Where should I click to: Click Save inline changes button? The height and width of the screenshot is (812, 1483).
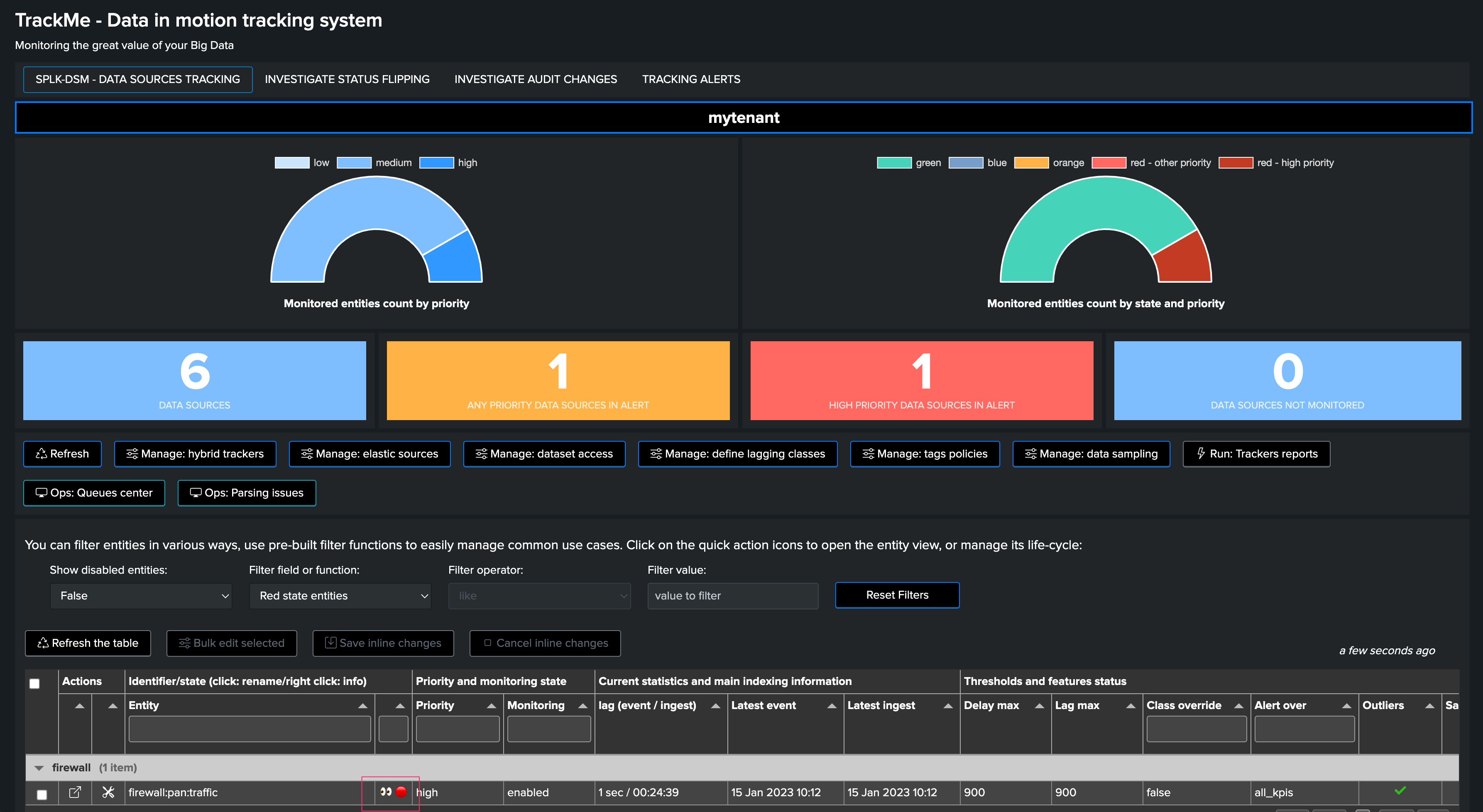coord(383,643)
